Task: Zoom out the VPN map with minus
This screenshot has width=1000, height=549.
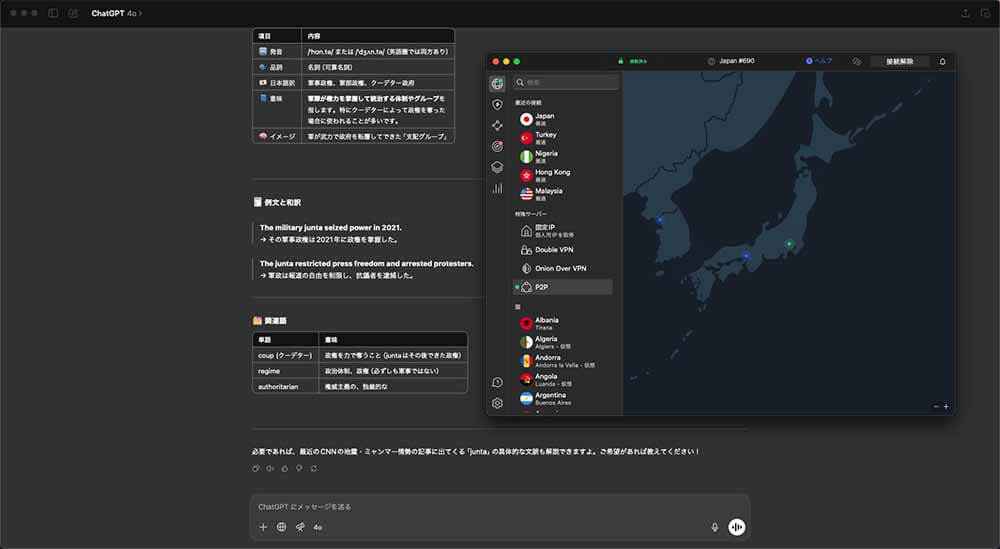Action: click(x=936, y=406)
